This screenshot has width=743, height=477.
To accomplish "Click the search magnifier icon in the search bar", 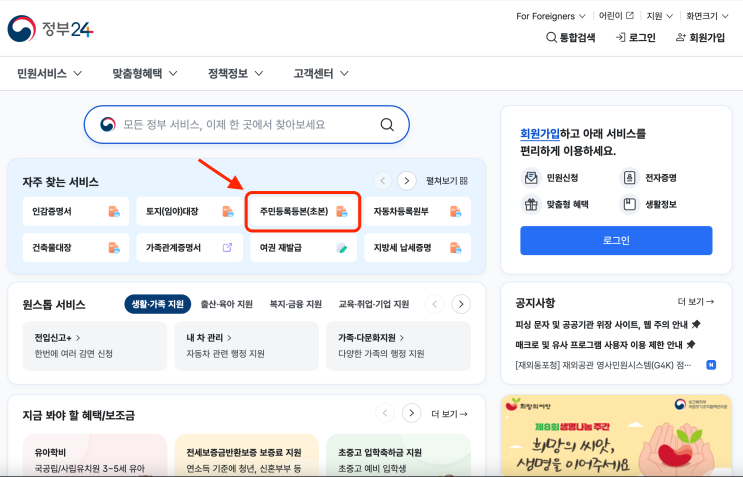I will click(x=387, y=125).
